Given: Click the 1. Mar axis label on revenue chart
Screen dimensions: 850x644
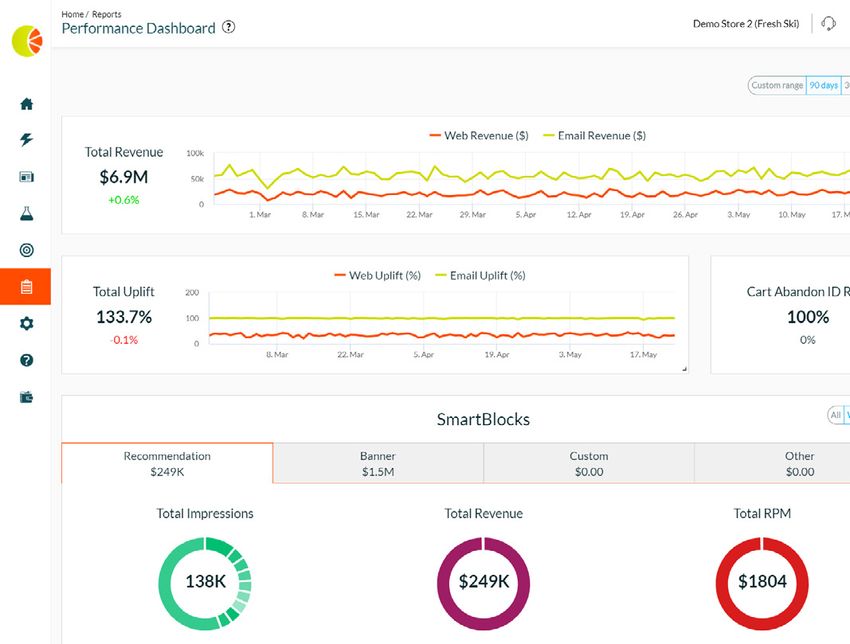Looking at the screenshot, I should (260, 215).
